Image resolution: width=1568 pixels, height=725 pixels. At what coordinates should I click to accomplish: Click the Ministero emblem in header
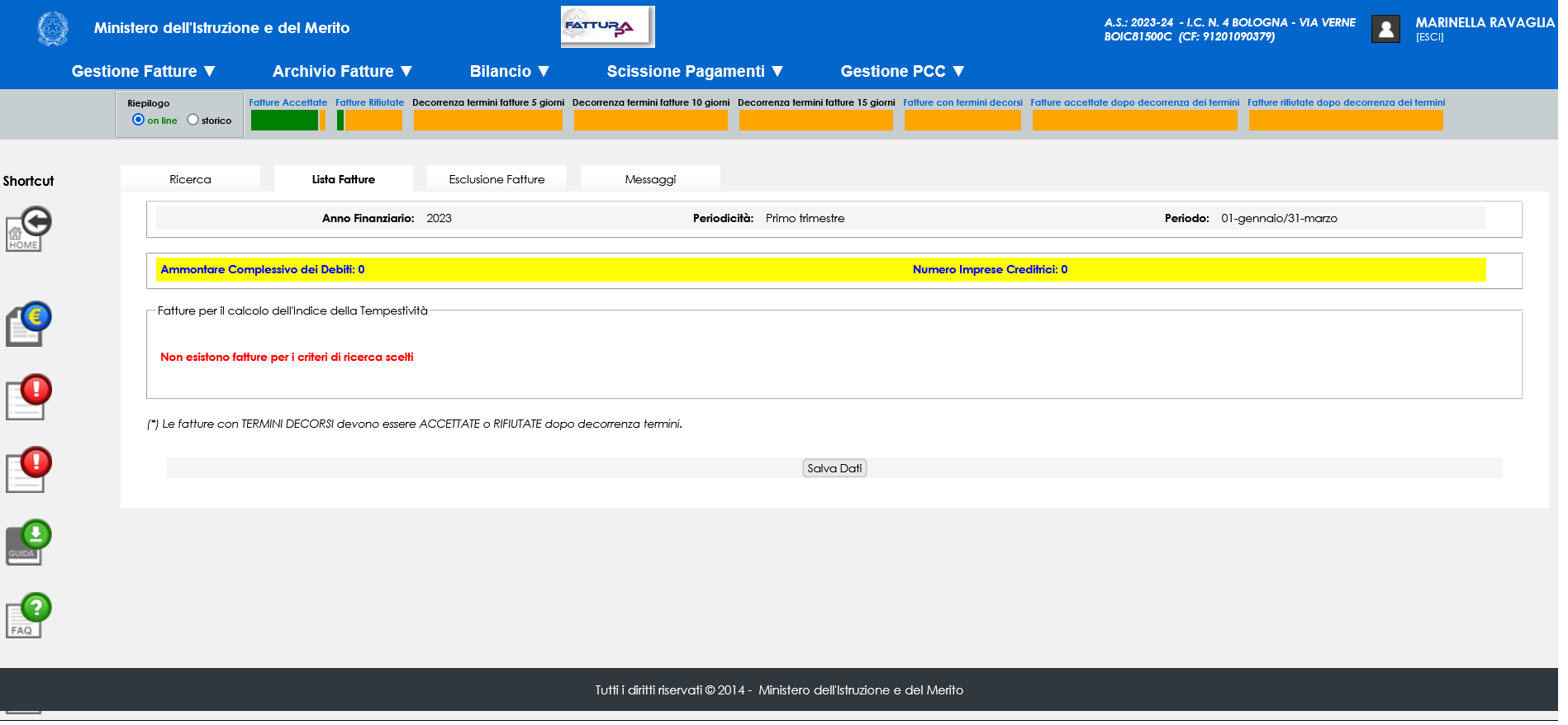tap(53, 29)
